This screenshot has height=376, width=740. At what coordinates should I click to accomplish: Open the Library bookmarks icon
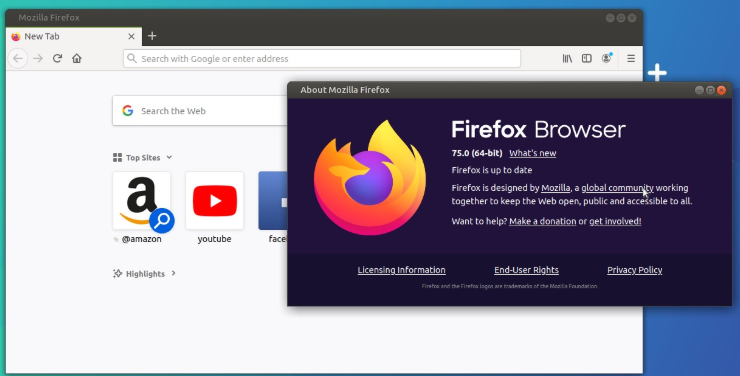click(567, 58)
